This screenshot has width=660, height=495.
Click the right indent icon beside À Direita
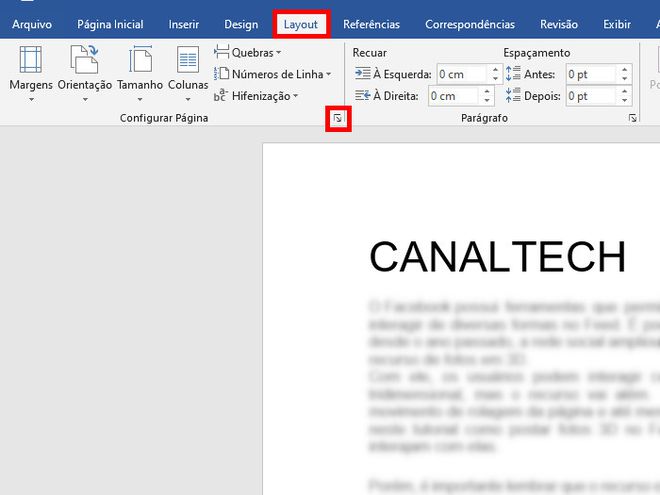tap(362, 96)
